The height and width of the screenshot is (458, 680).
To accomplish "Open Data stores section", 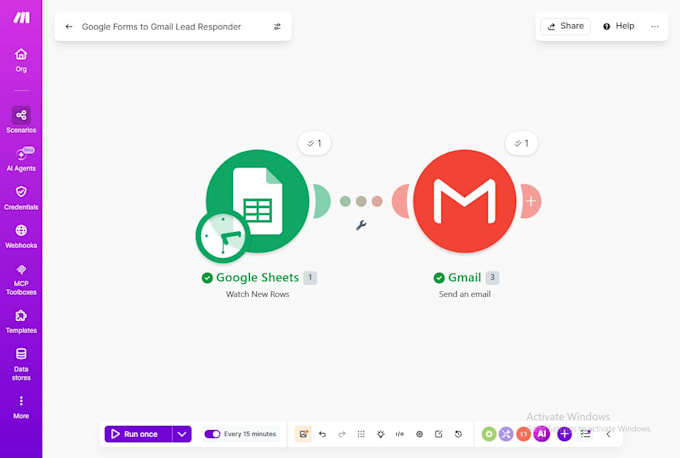I will click(x=21, y=364).
